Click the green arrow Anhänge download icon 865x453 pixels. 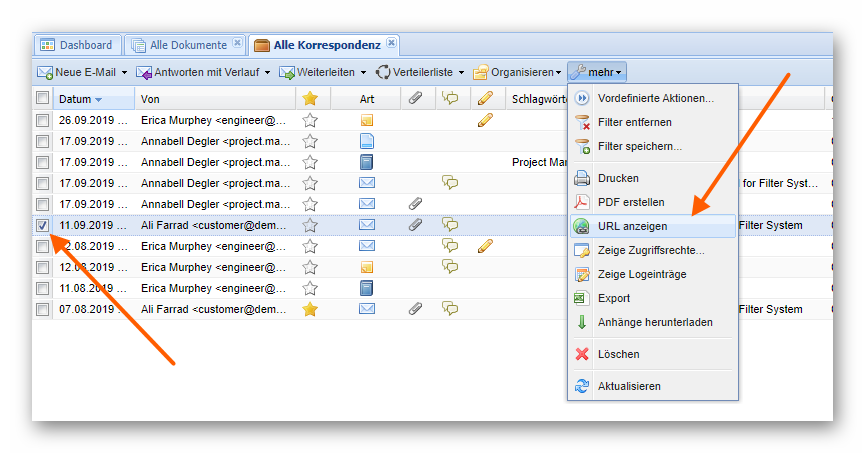[581, 322]
